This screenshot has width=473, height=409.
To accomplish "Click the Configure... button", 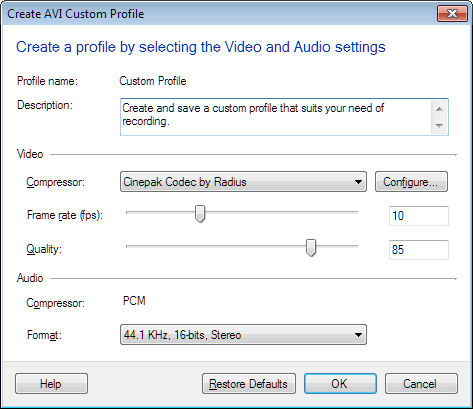I will [x=411, y=182].
